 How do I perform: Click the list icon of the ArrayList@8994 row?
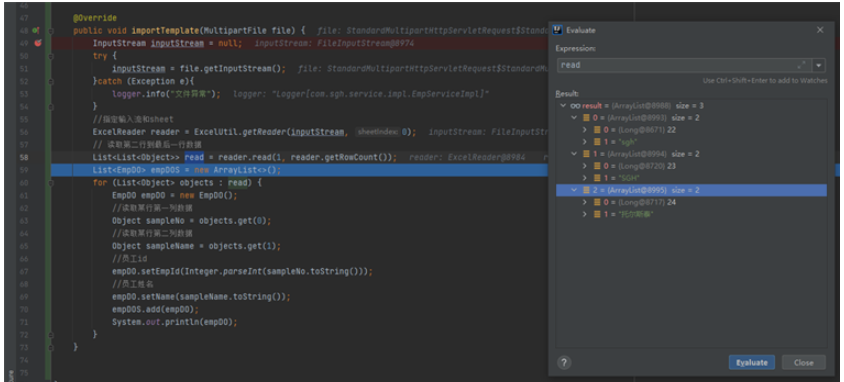pyautogui.click(x=585, y=154)
